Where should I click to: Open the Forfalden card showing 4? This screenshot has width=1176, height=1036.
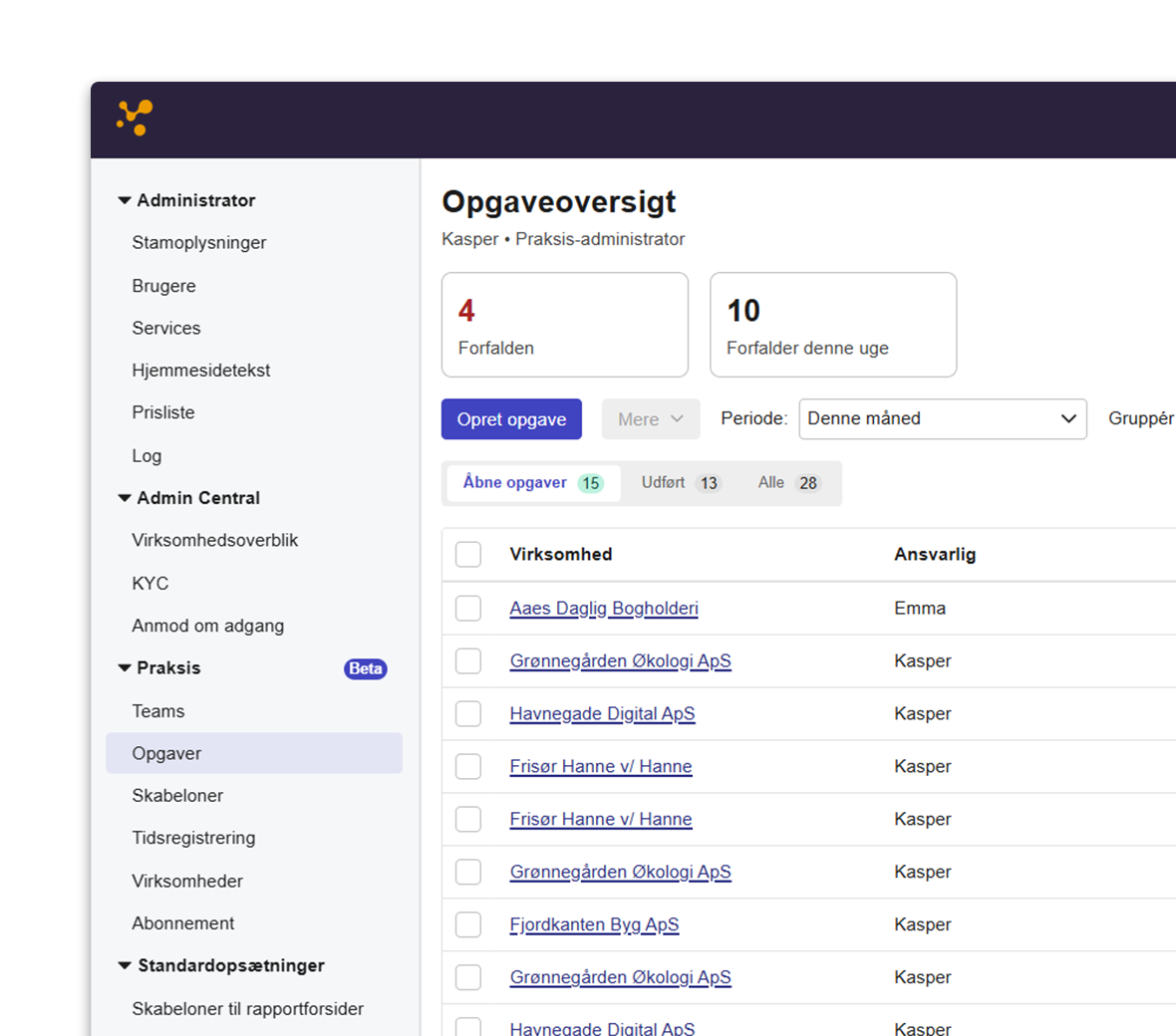tap(565, 325)
